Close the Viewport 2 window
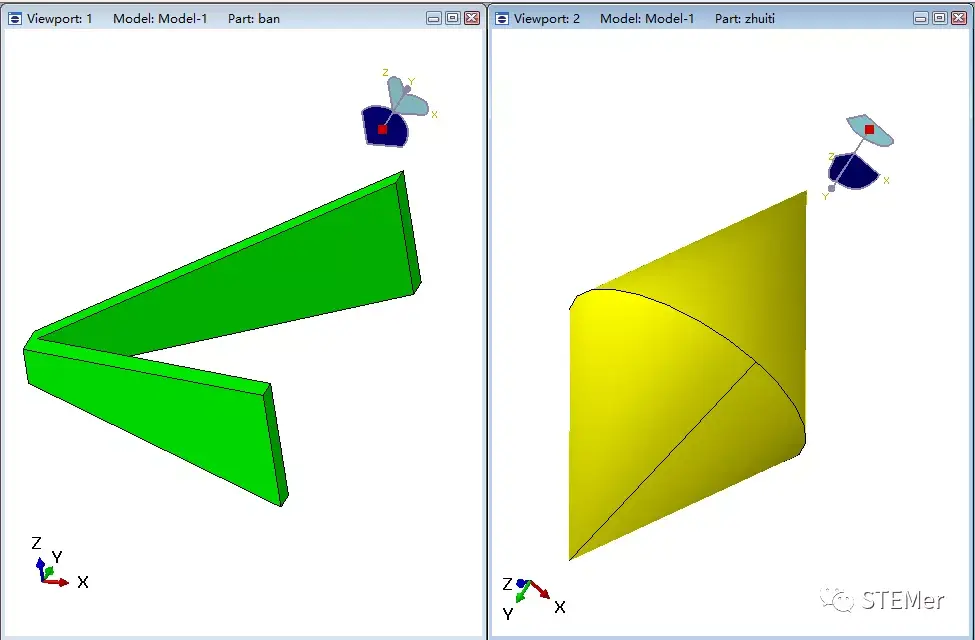Viewport: 975px width, 640px height. (959, 19)
